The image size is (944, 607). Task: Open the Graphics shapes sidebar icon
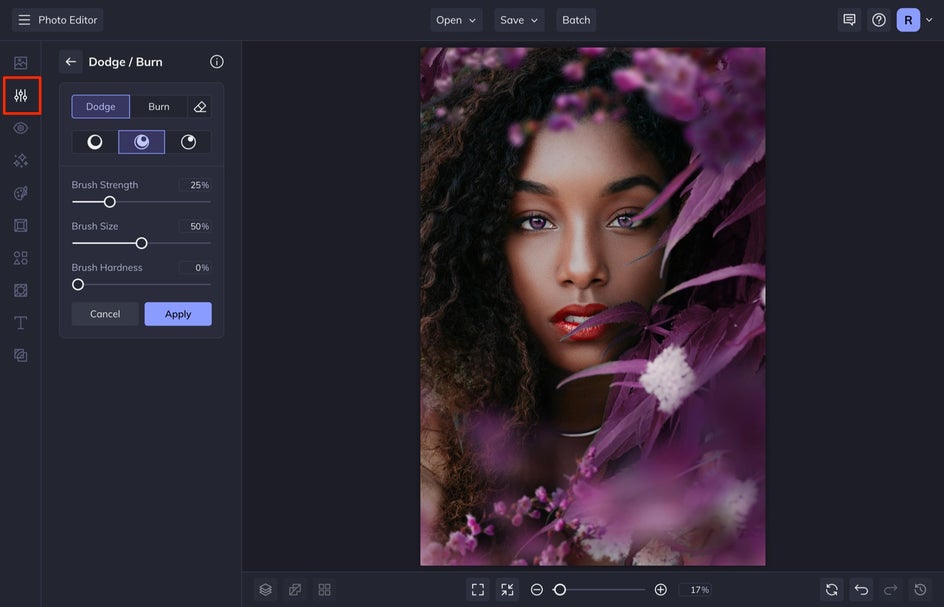click(x=20, y=258)
